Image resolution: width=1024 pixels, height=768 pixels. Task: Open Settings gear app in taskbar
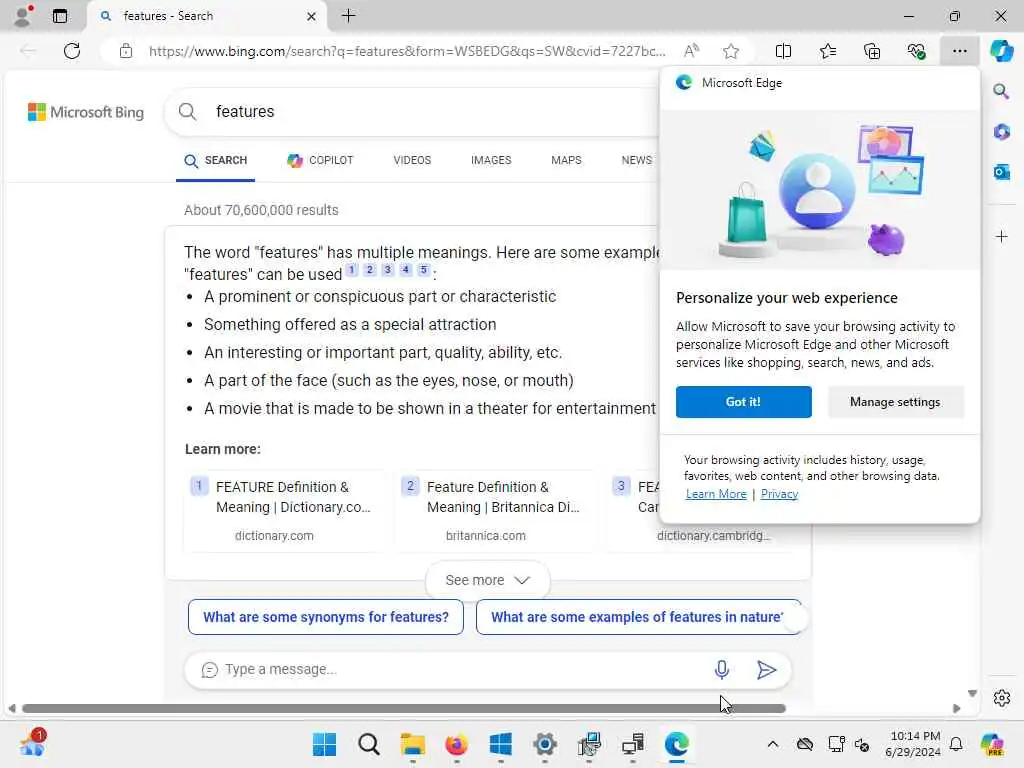[545, 744]
